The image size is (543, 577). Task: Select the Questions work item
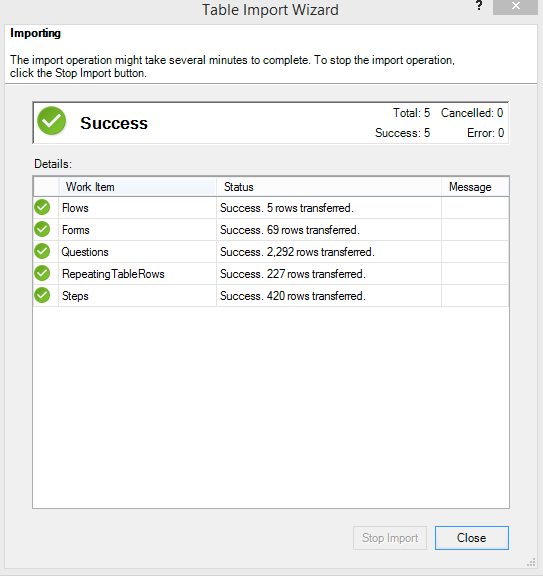point(85,252)
